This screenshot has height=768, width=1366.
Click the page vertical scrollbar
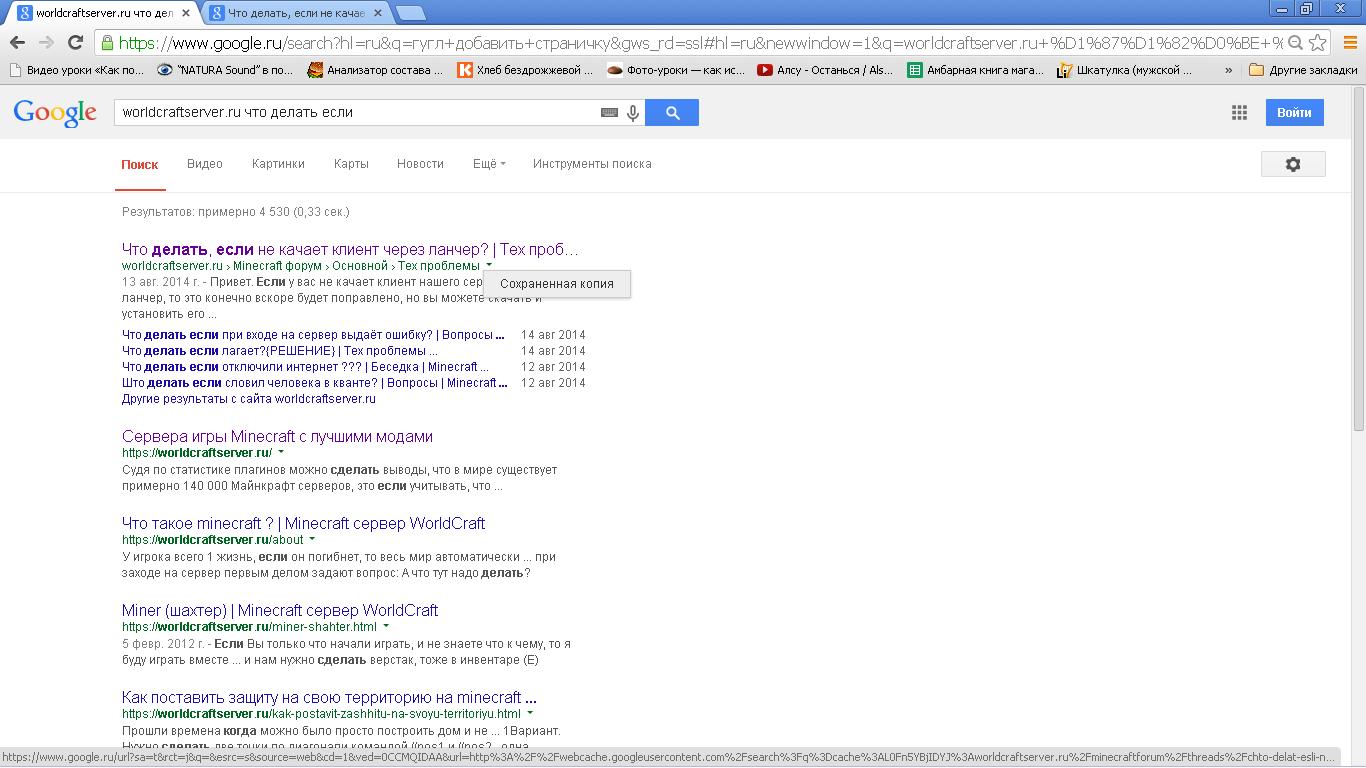pos(1358,260)
